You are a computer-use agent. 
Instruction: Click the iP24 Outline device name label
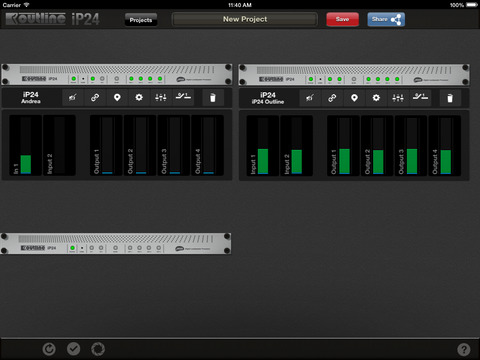click(x=268, y=98)
